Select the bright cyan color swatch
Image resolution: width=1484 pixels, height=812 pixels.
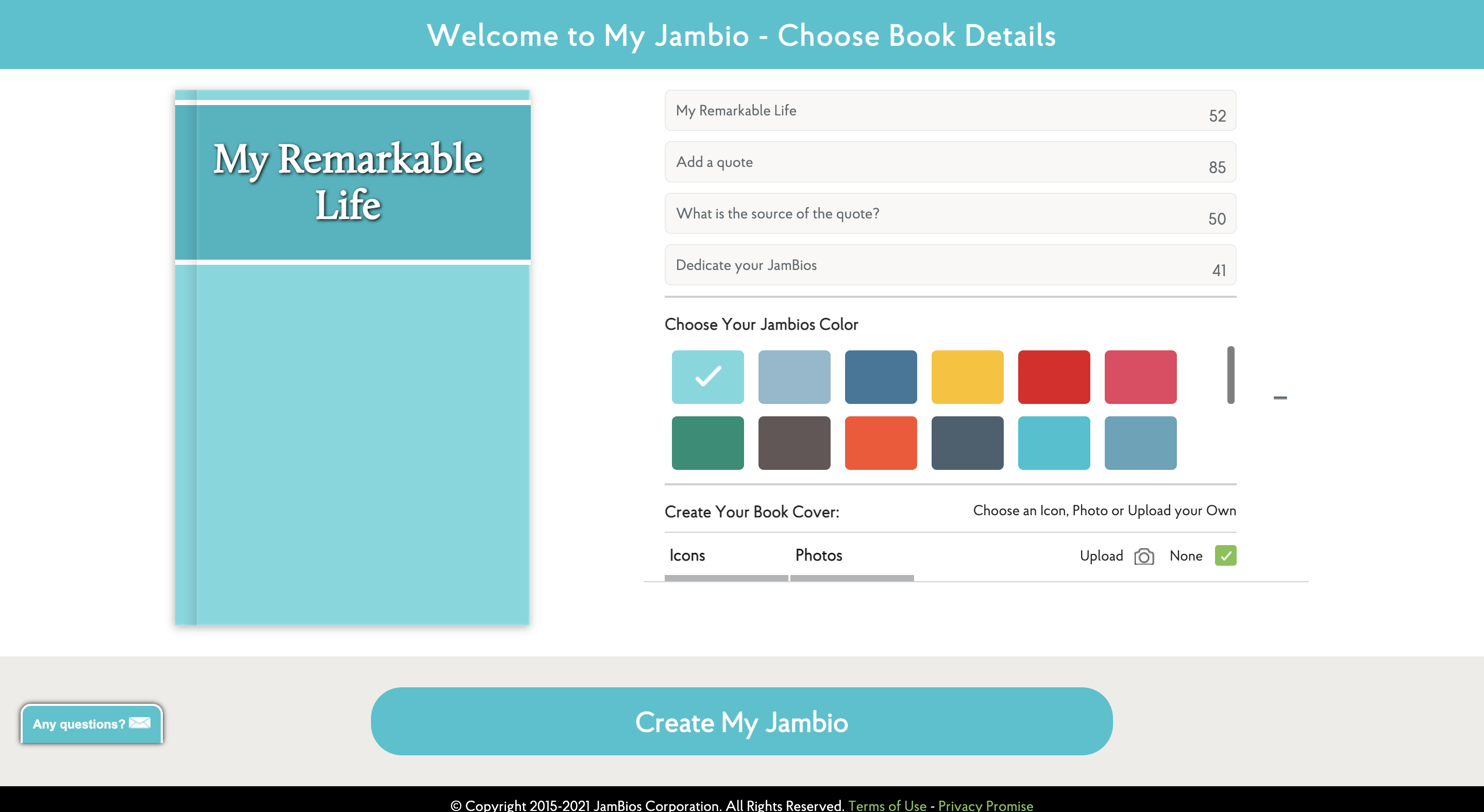(x=1054, y=443)
